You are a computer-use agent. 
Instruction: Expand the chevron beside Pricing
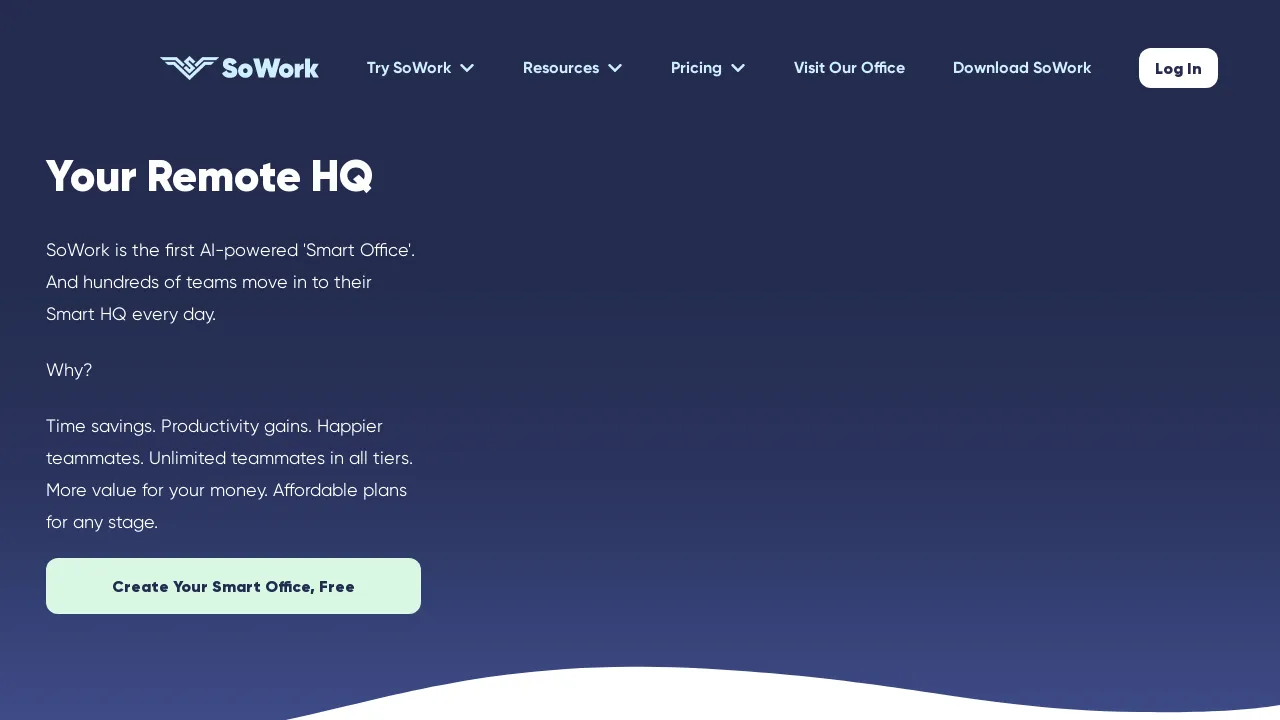point(738,68)
